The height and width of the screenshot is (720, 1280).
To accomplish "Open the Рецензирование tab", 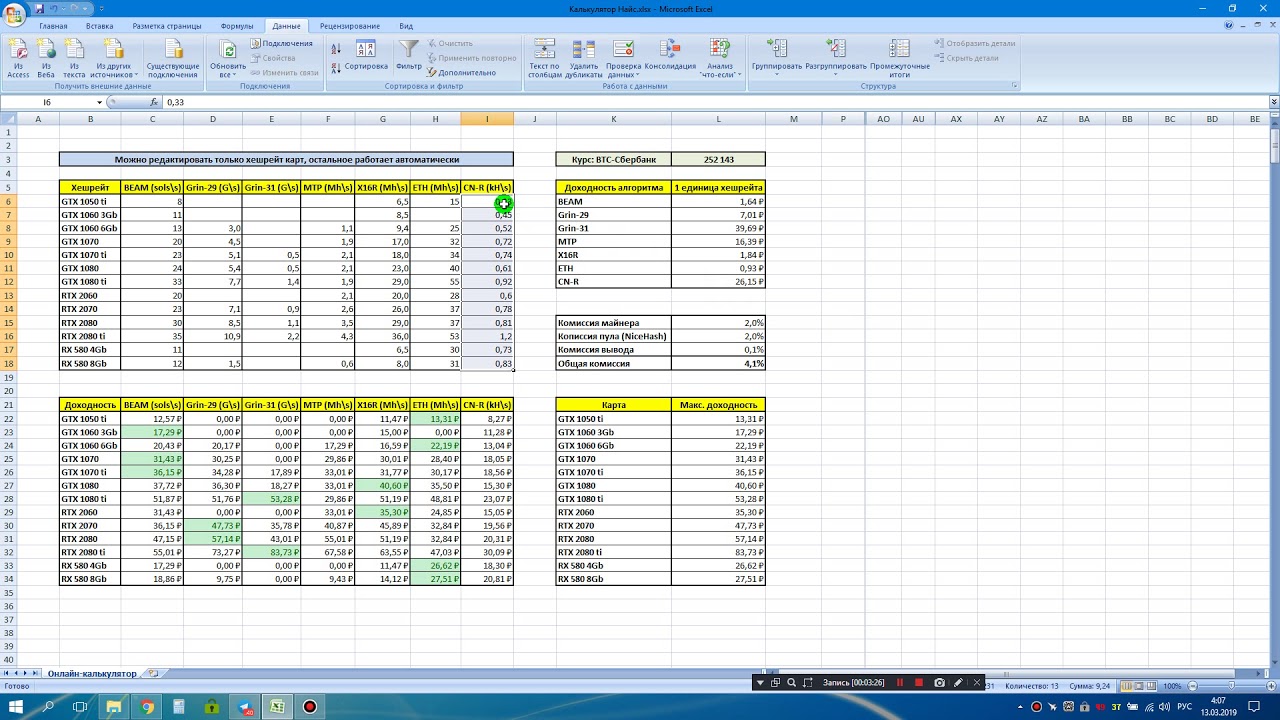I will point(352,26).
